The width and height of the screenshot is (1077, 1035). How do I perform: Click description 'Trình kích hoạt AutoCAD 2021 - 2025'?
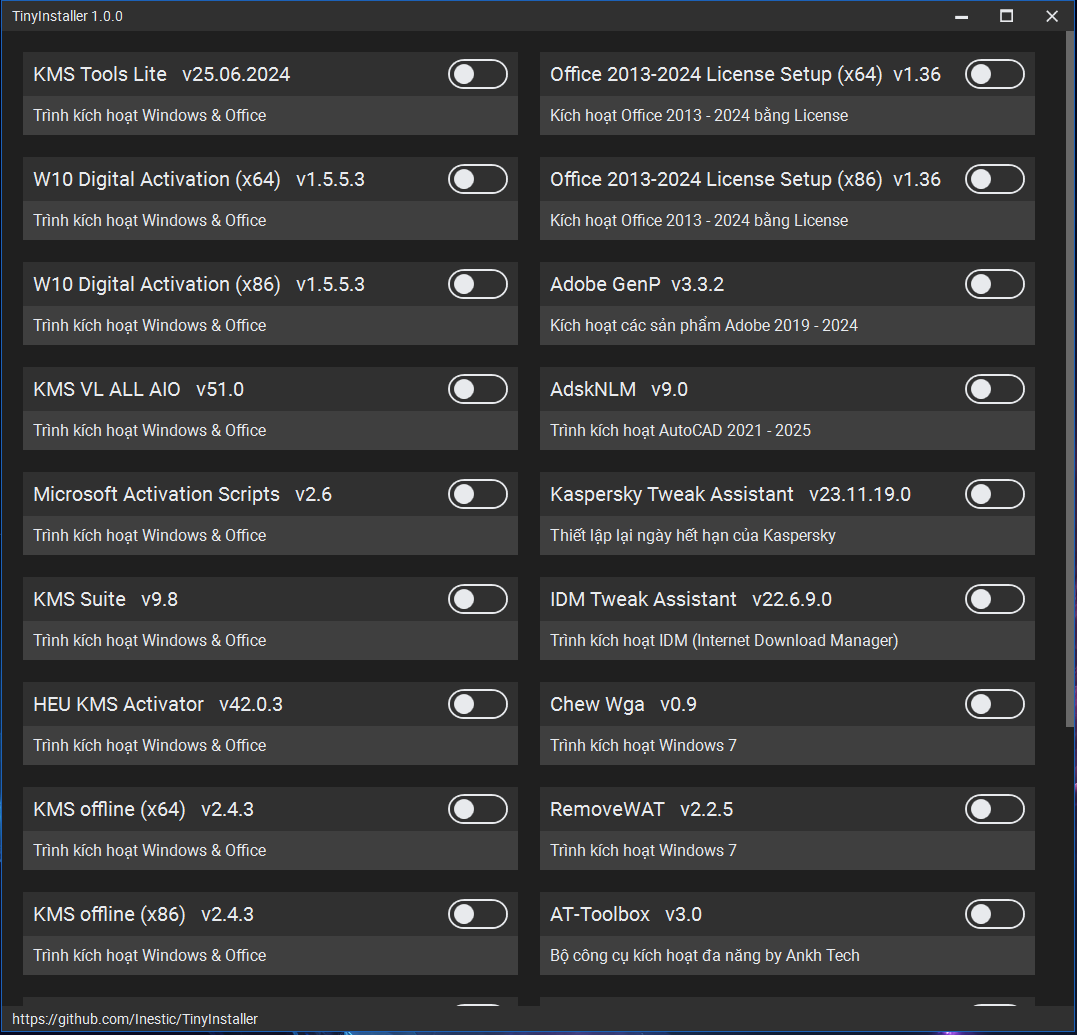(681, 431)
